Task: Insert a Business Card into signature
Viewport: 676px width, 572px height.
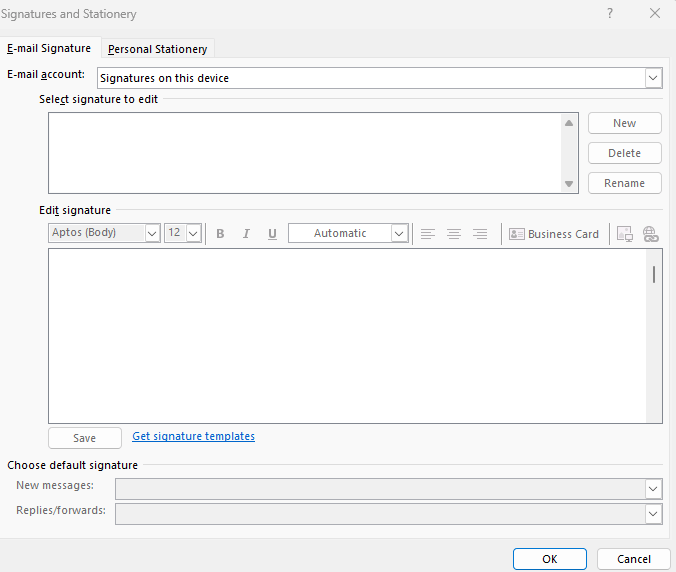Action: pyautogui.click(x=554, y=234)
